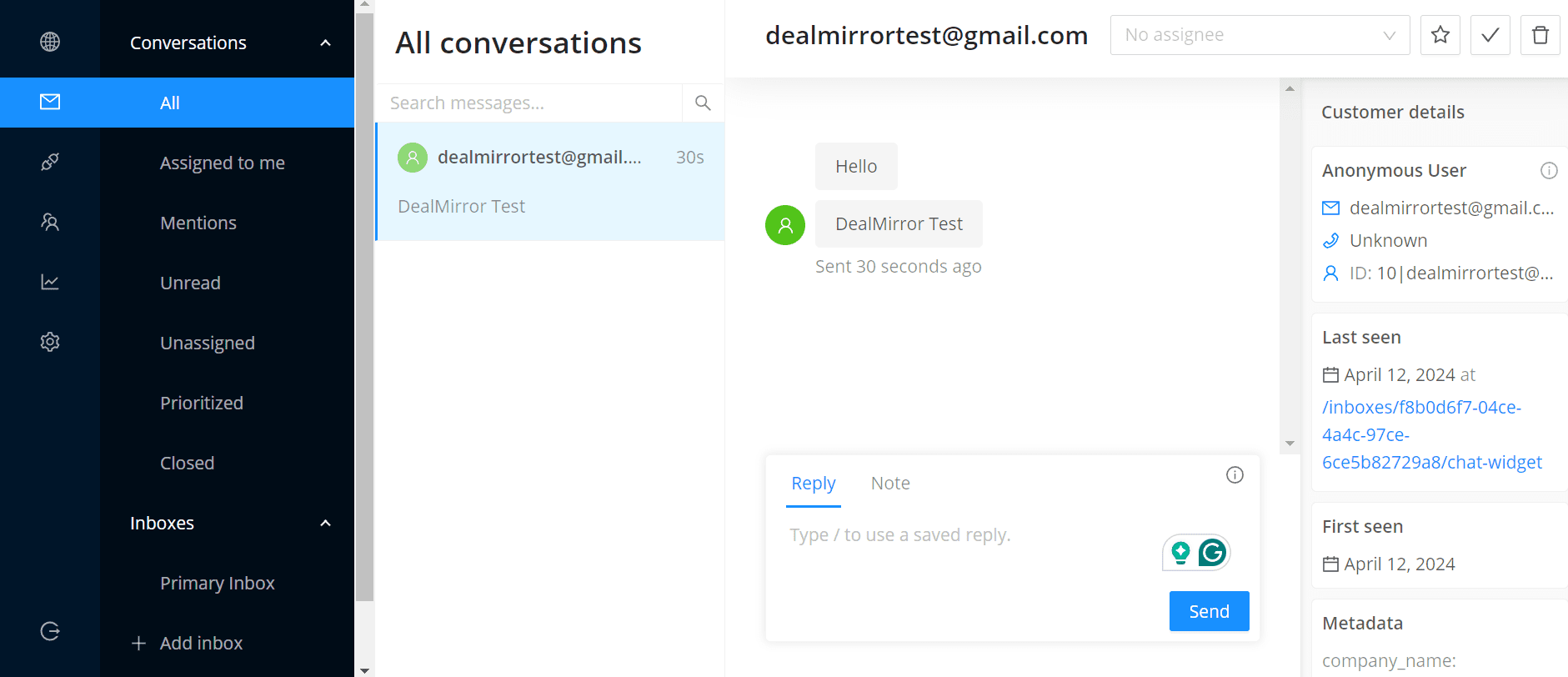Click the search magnifier icon
Image resolution: width=1568 pixels, height=677 pixels.
click(x=703, y=103)
